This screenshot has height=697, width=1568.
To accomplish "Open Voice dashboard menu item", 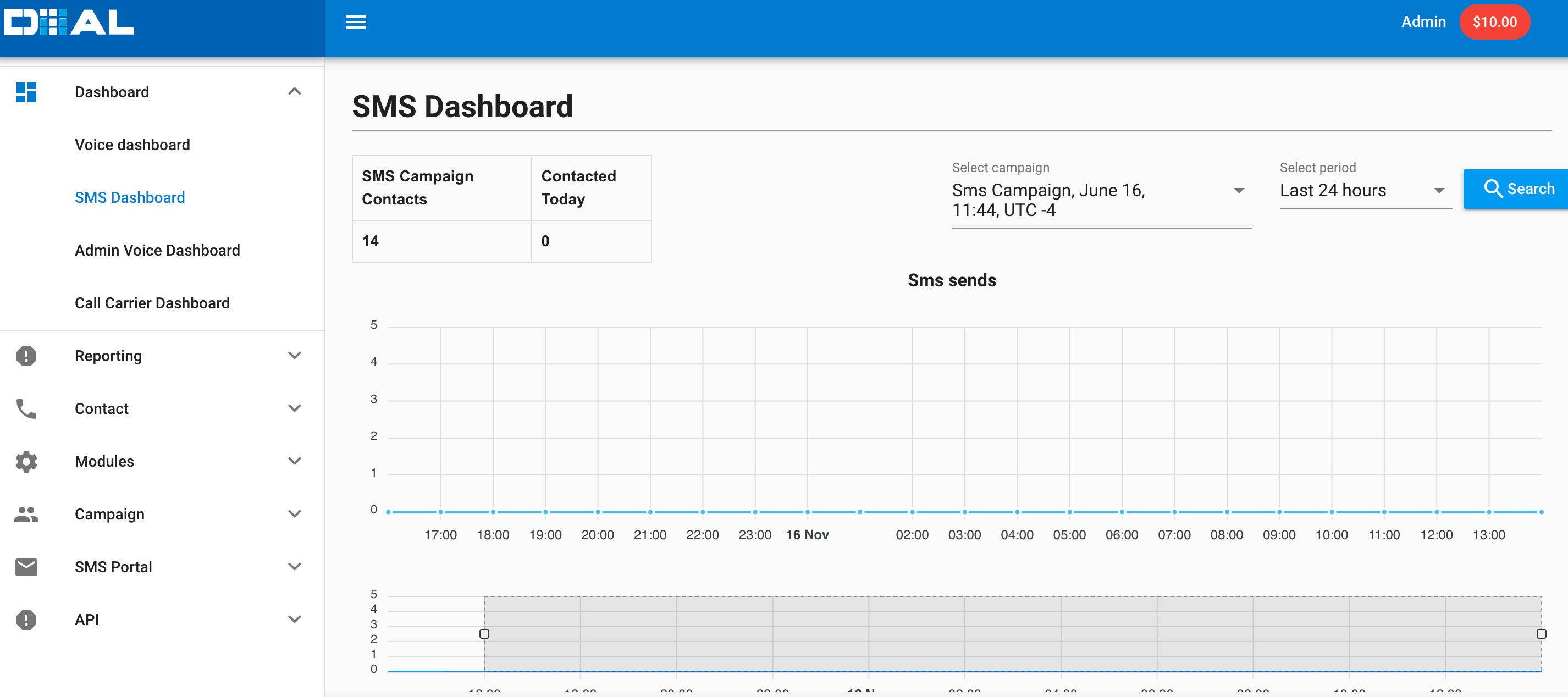I will tap(132, 145).
